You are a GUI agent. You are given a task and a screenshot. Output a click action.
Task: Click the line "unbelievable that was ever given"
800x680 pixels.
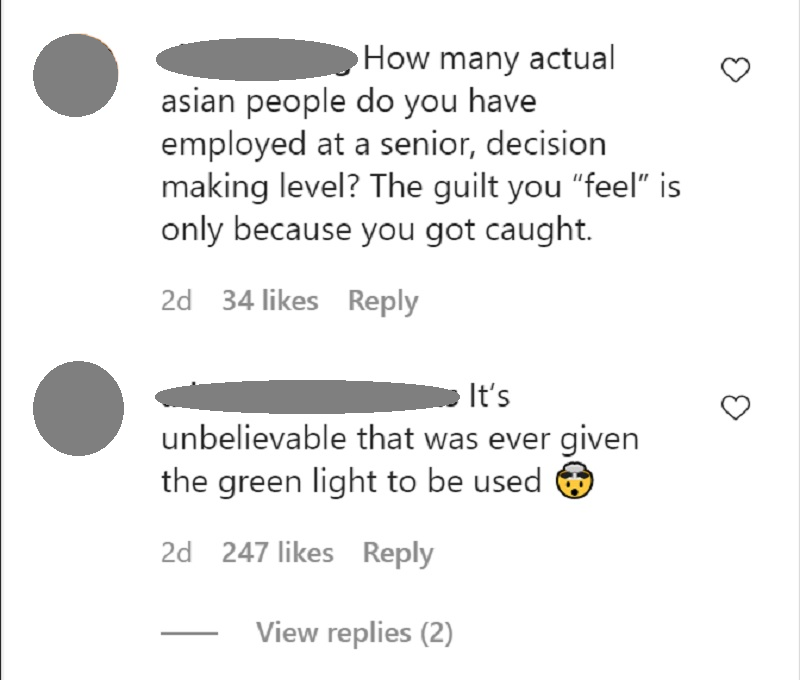pos(400,439)
